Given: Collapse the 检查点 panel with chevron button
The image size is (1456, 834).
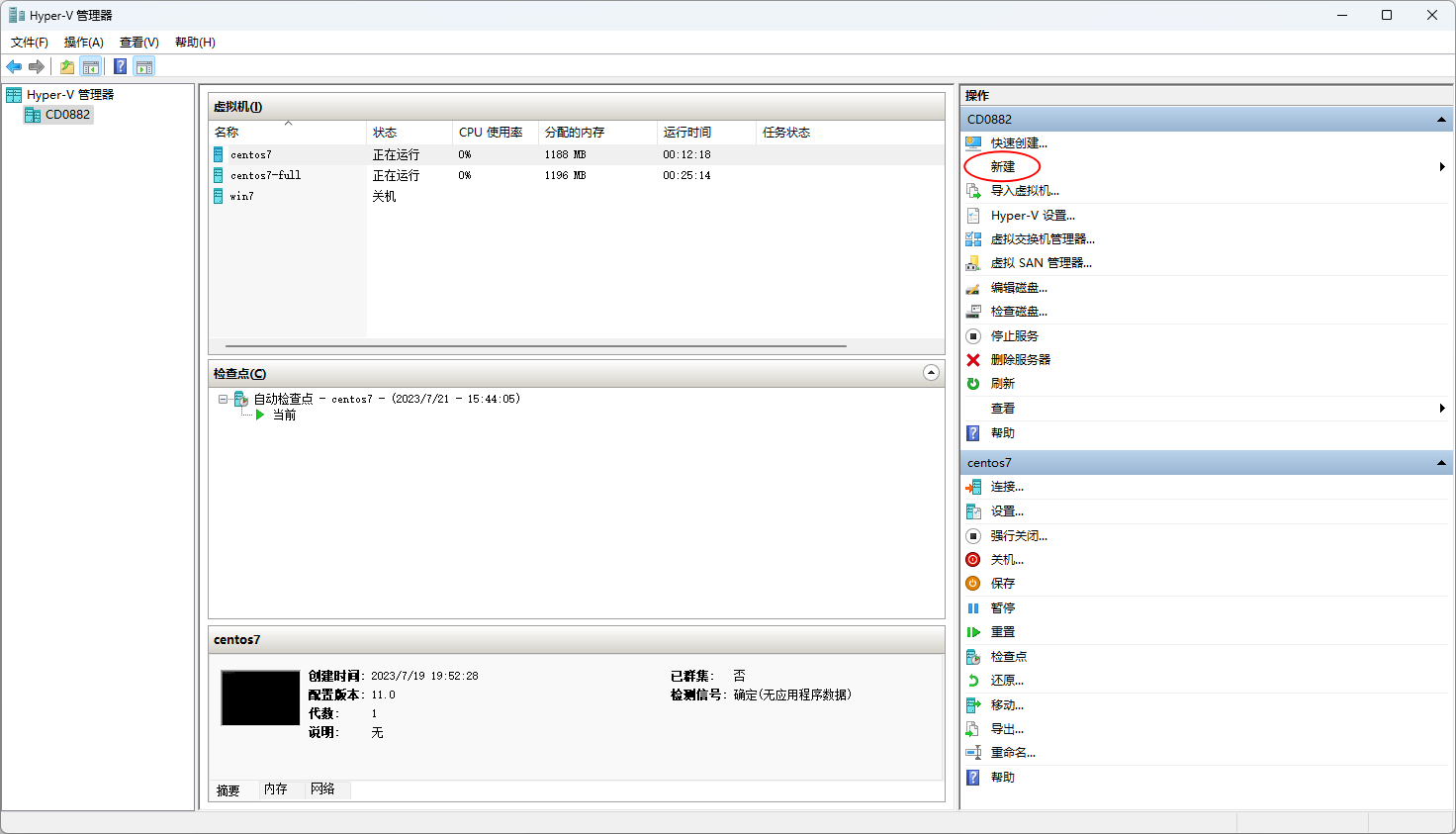Looking at the screenshot, I should pyautogui.click(x=931, y=372).
